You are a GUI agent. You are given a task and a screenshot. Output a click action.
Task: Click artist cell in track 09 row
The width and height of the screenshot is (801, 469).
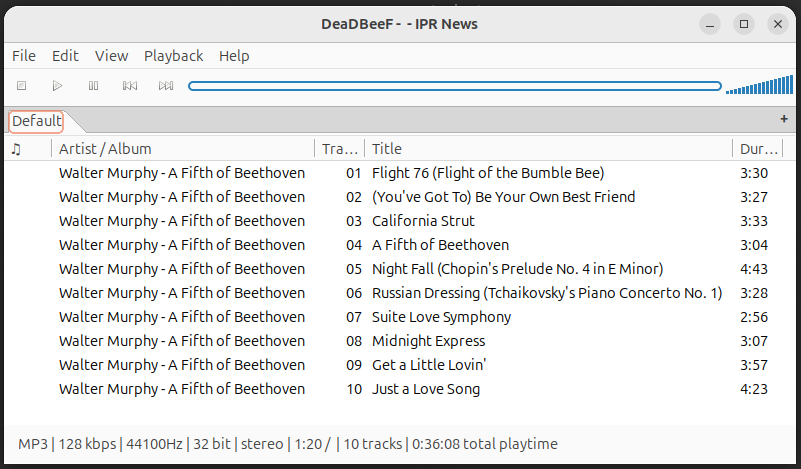182,365
